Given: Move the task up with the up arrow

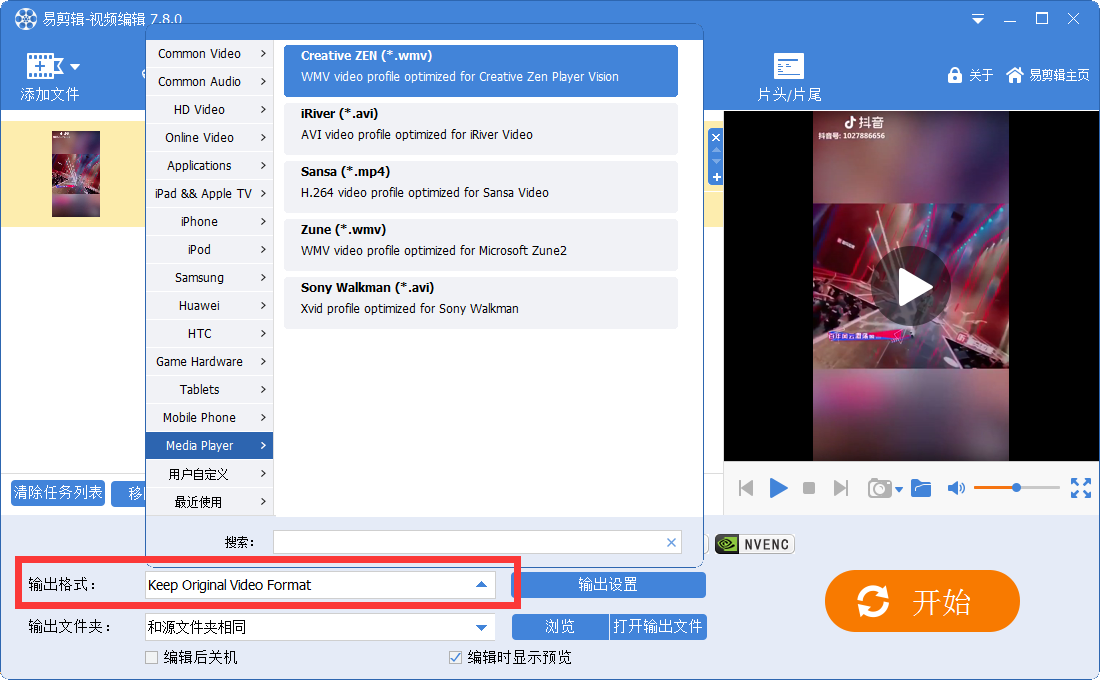Looking at the screenshot, I should point(716,150).
